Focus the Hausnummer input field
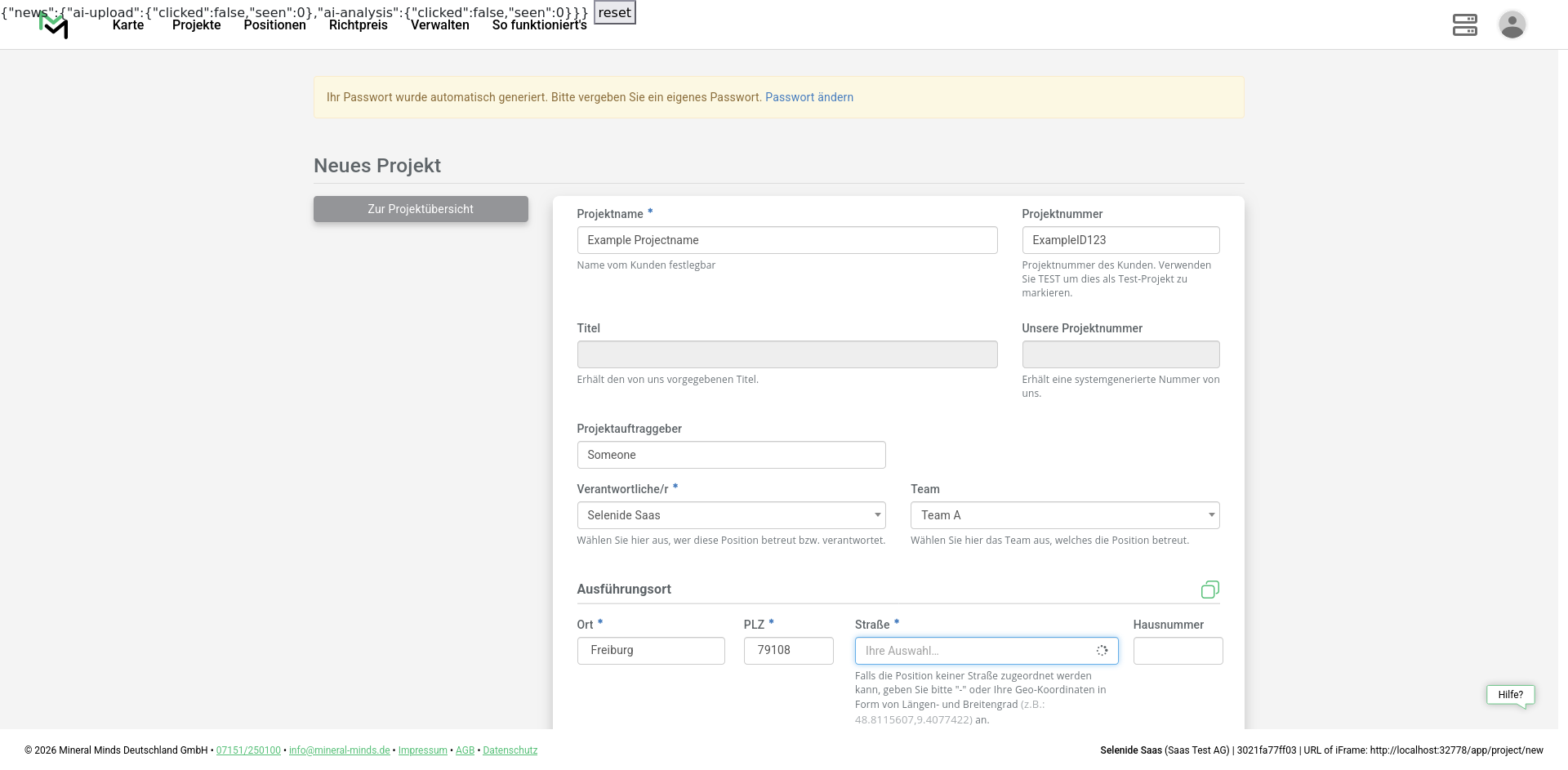Viewport: 1568px width, 770px height. 1177,651
